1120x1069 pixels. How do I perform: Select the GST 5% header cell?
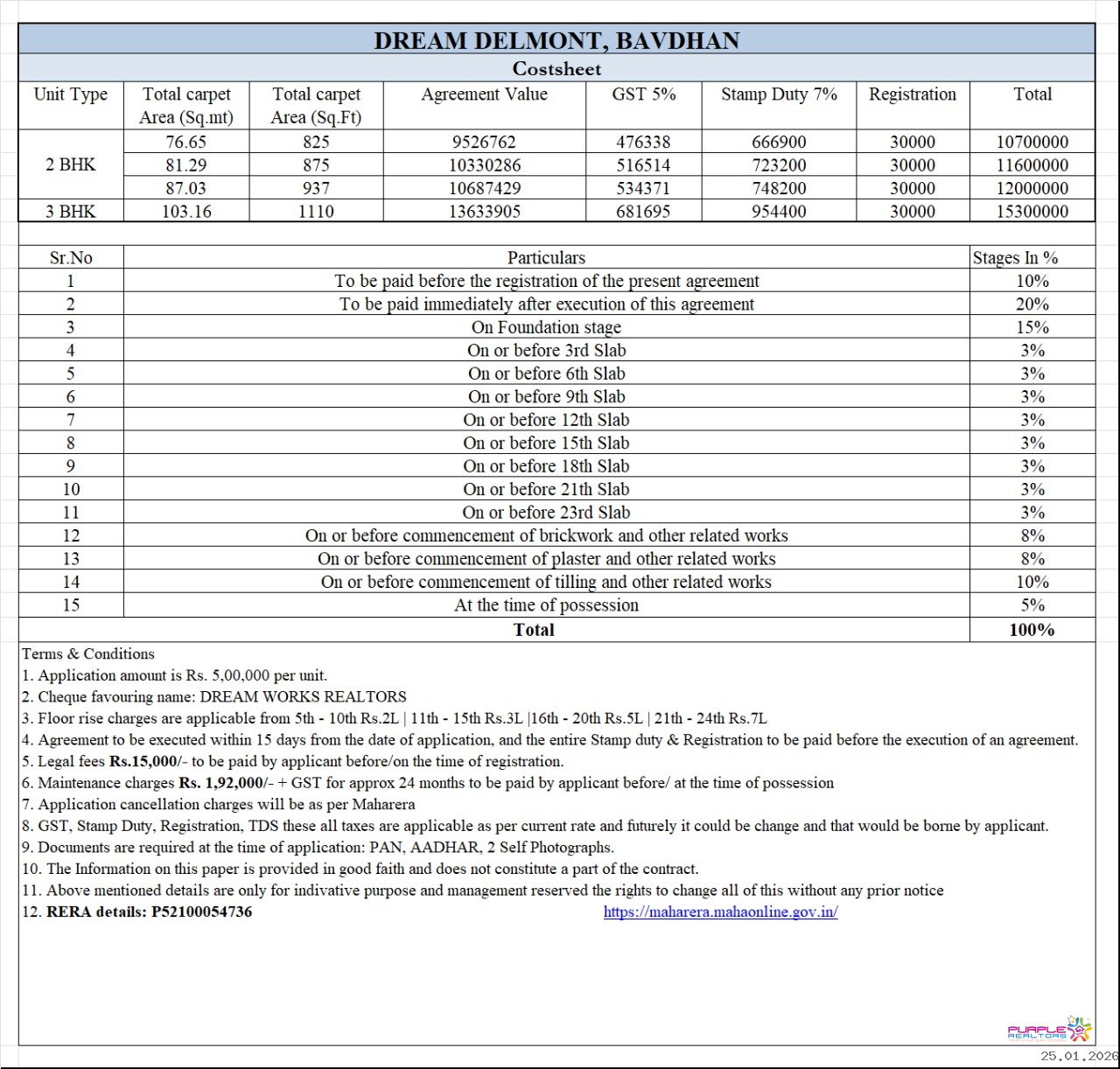[x=643, y=94]
